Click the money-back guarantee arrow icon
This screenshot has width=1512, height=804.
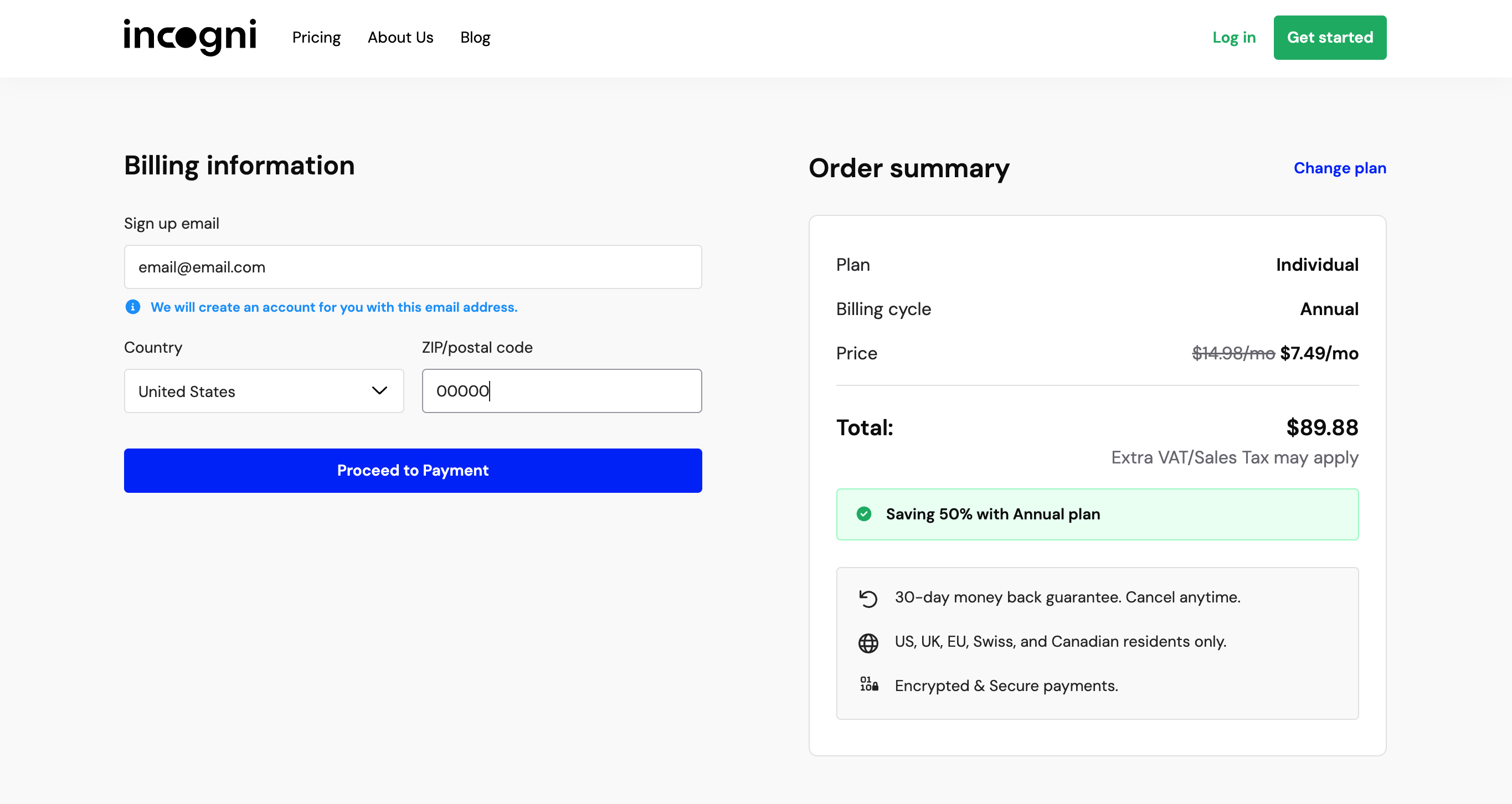pos(868,597)
